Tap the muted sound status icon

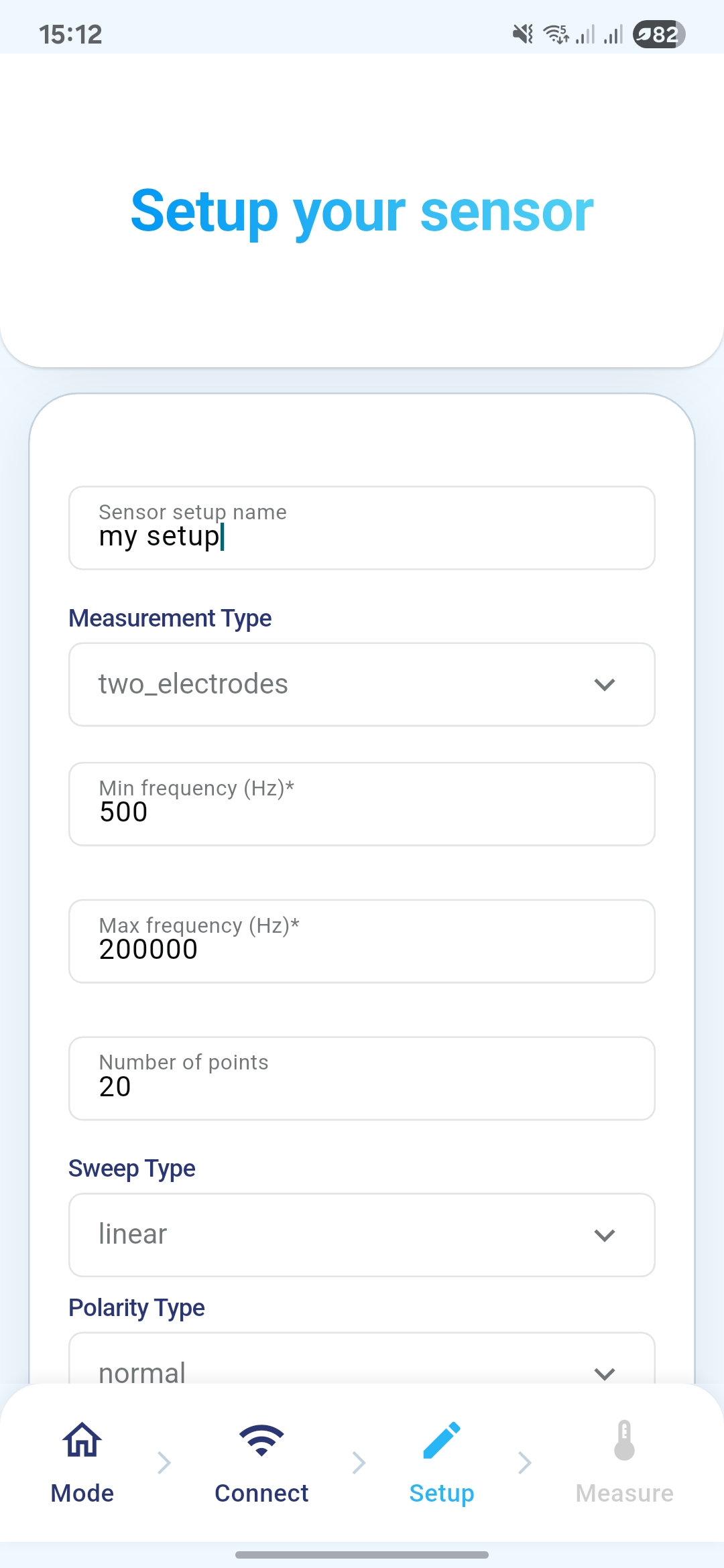click(523, 34)
